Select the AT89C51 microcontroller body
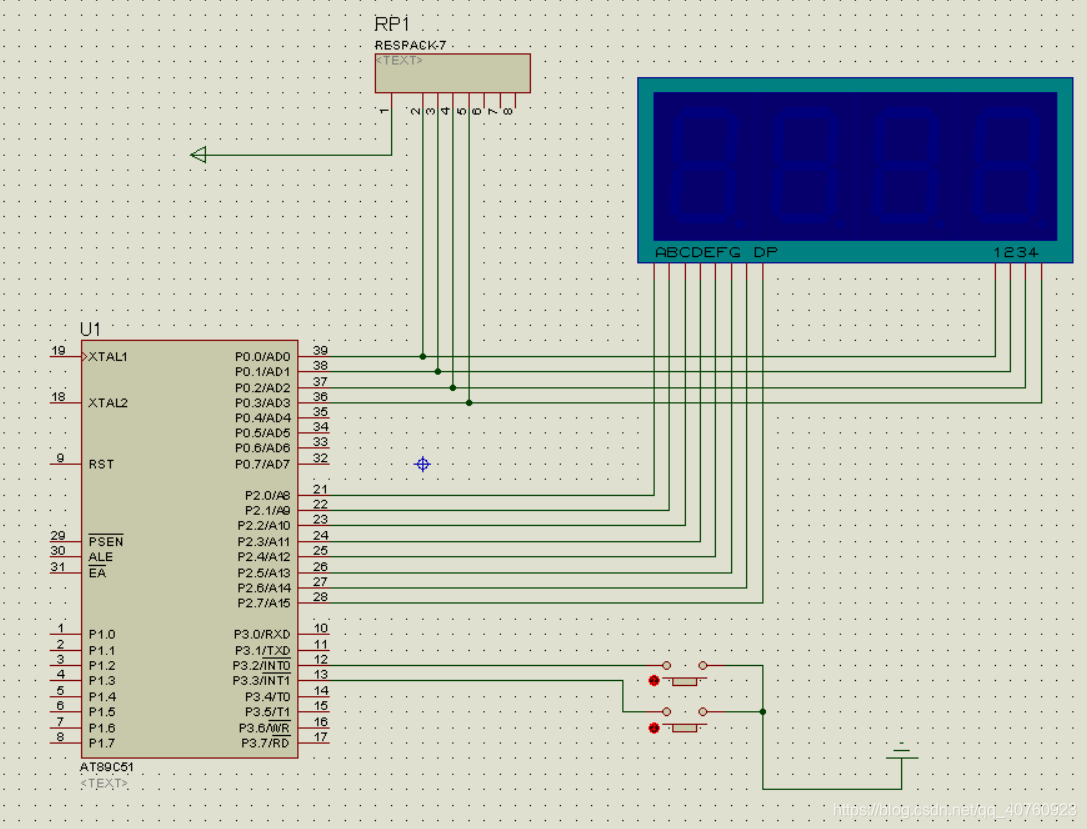Viewport: 1087px width, 829px height. coord(189,549)
